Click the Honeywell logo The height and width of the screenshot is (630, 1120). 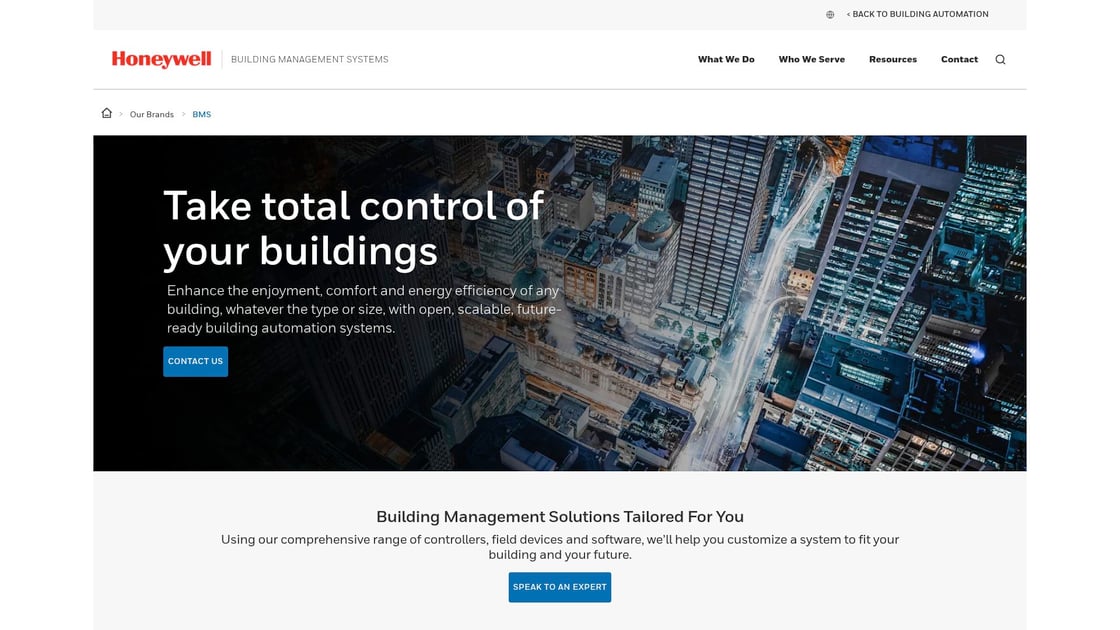pyautogui.click(x=161, y=59)
